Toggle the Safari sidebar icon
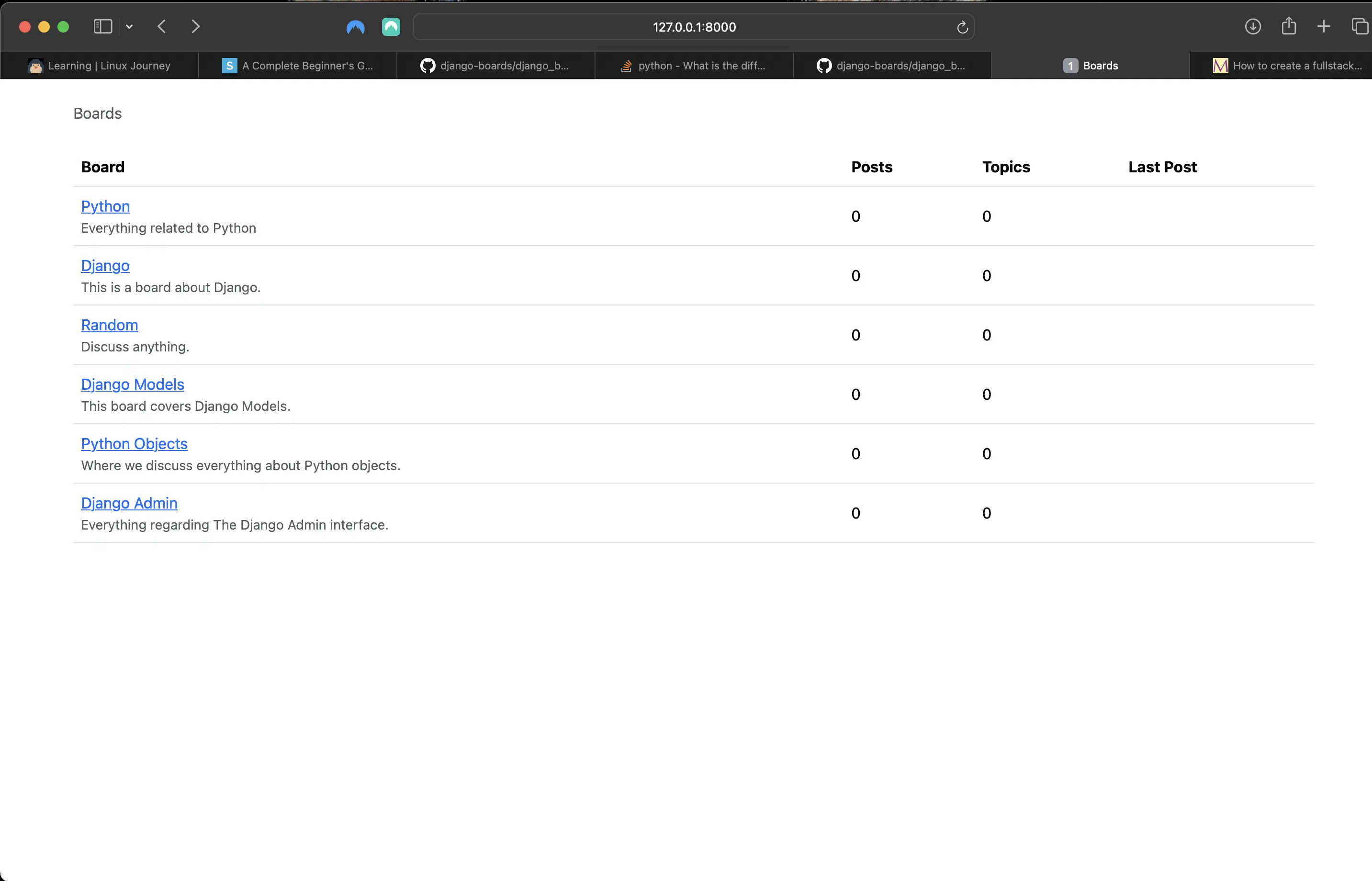Screen dimensions: 1372x881 click(x=102, y=26)
